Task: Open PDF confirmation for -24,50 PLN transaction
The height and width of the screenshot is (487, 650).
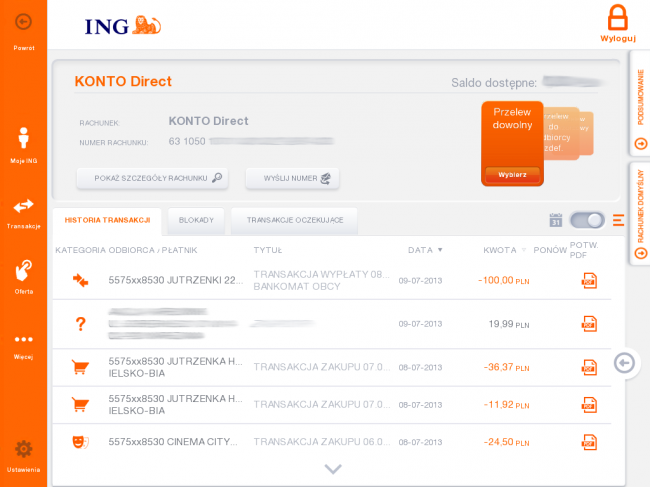Action: [589, 442]
